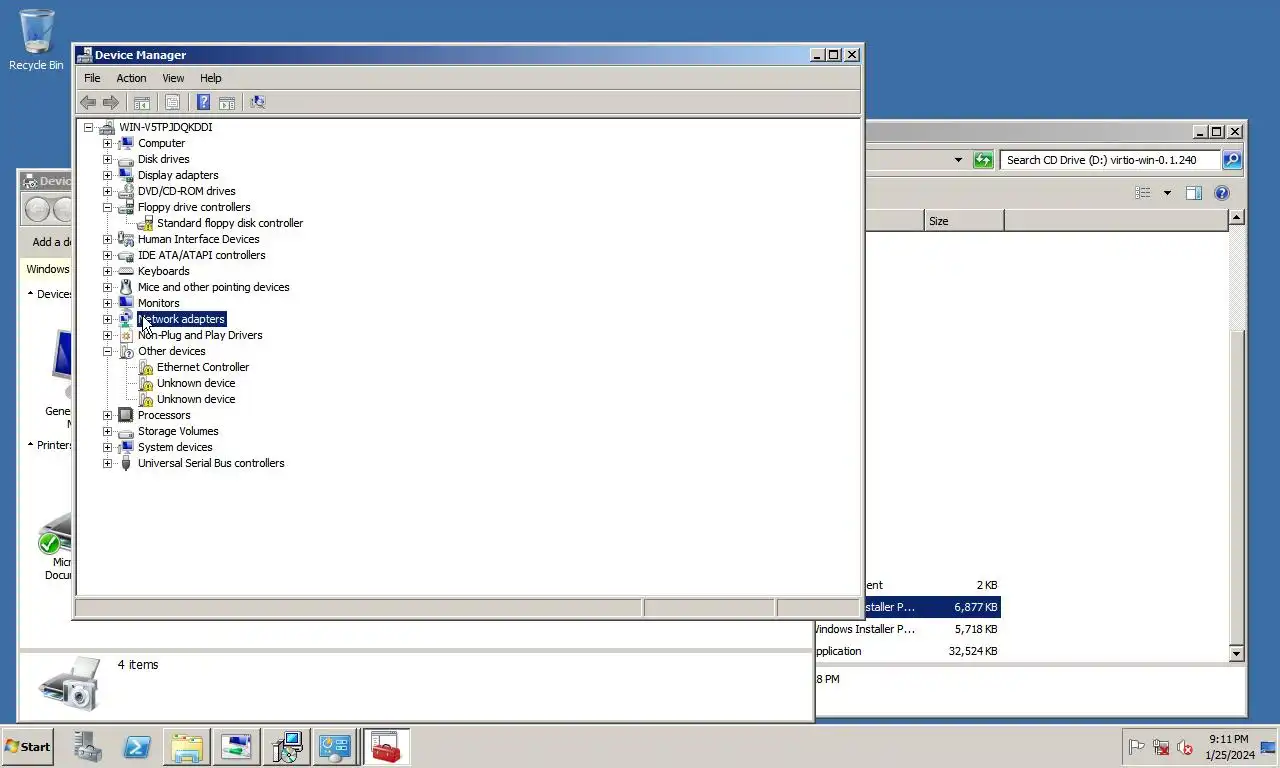Viewport: 1280px width, 768px height.
Task: Select the IDE ATA/ATAPI controllers label
Action: (201, 255)
